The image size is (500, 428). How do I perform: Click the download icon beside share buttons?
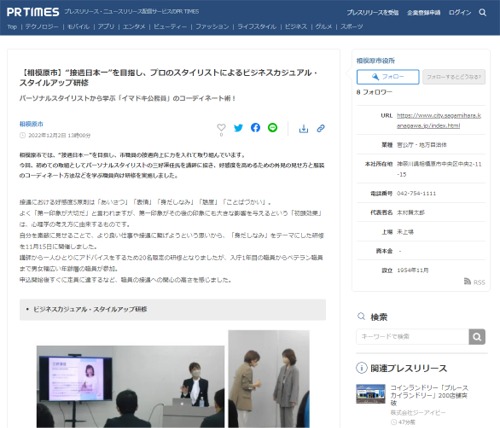(x=303, y=128)
